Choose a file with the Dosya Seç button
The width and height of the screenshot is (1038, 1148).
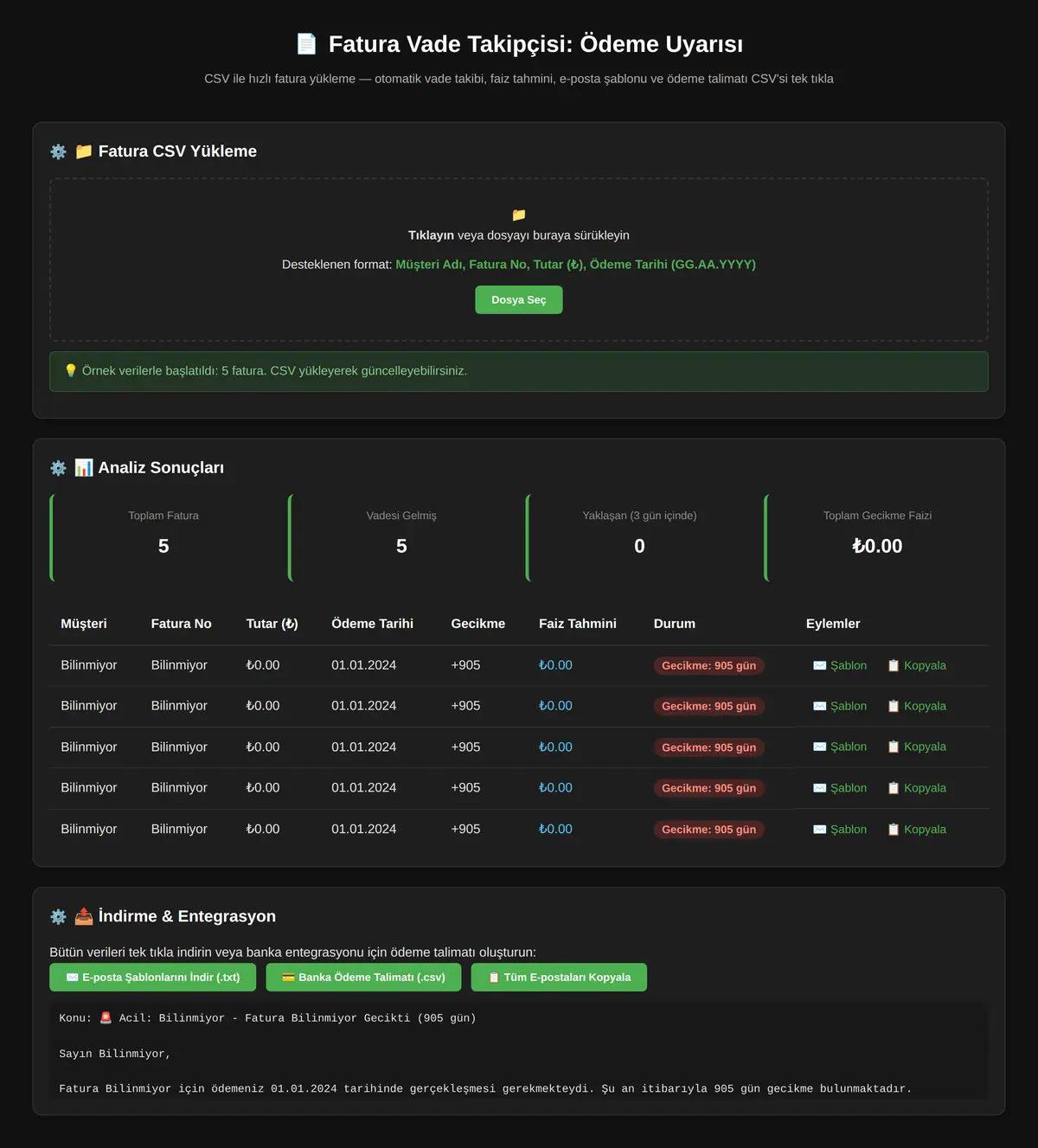click(519, 299)
